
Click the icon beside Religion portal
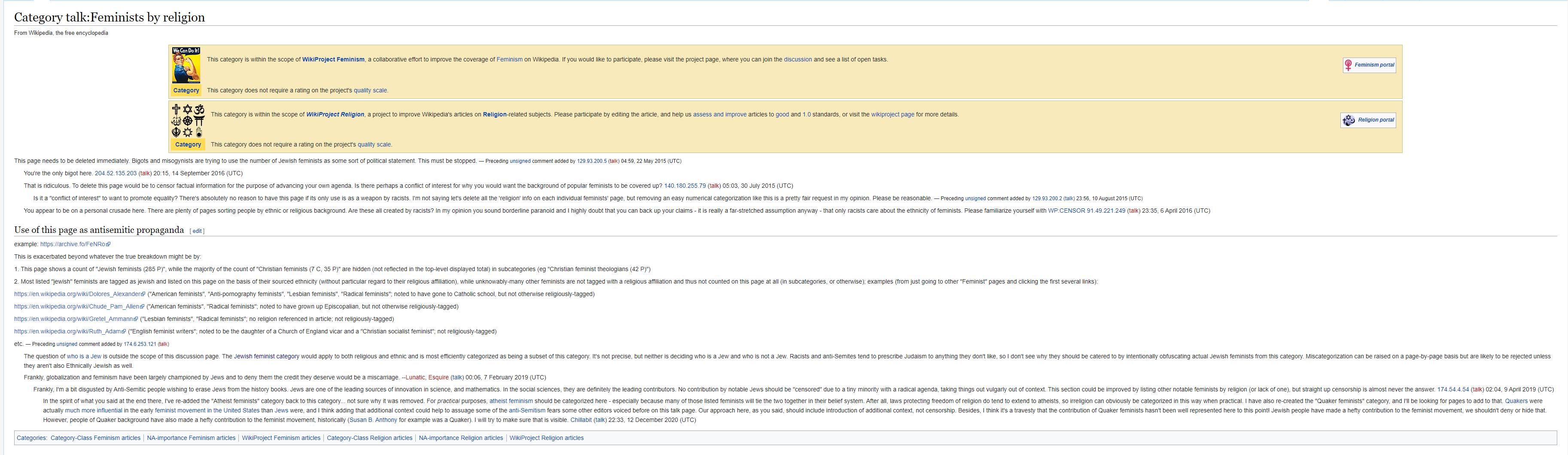1349,120
